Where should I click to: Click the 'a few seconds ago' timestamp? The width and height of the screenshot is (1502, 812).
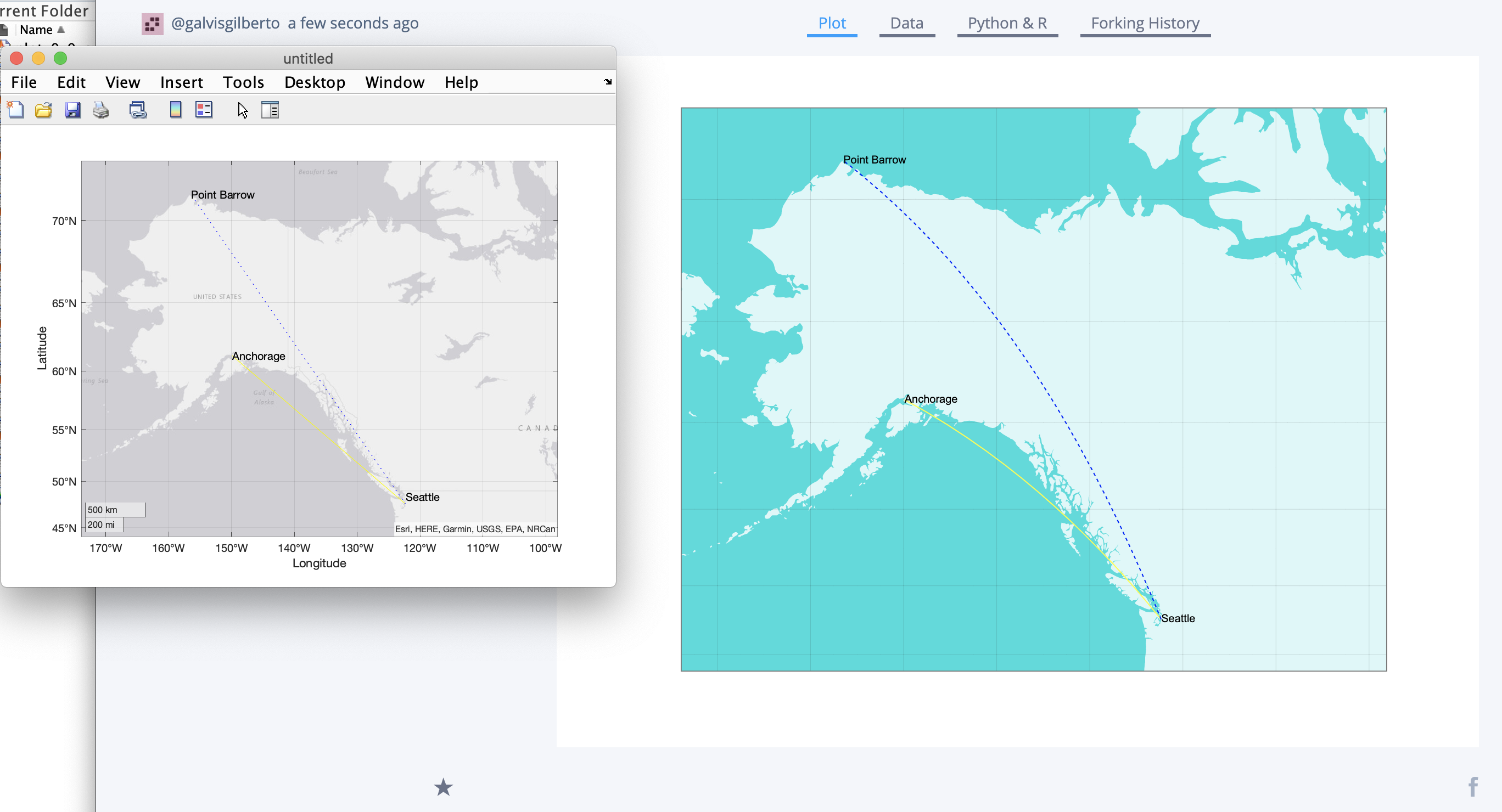coord(353,23)
